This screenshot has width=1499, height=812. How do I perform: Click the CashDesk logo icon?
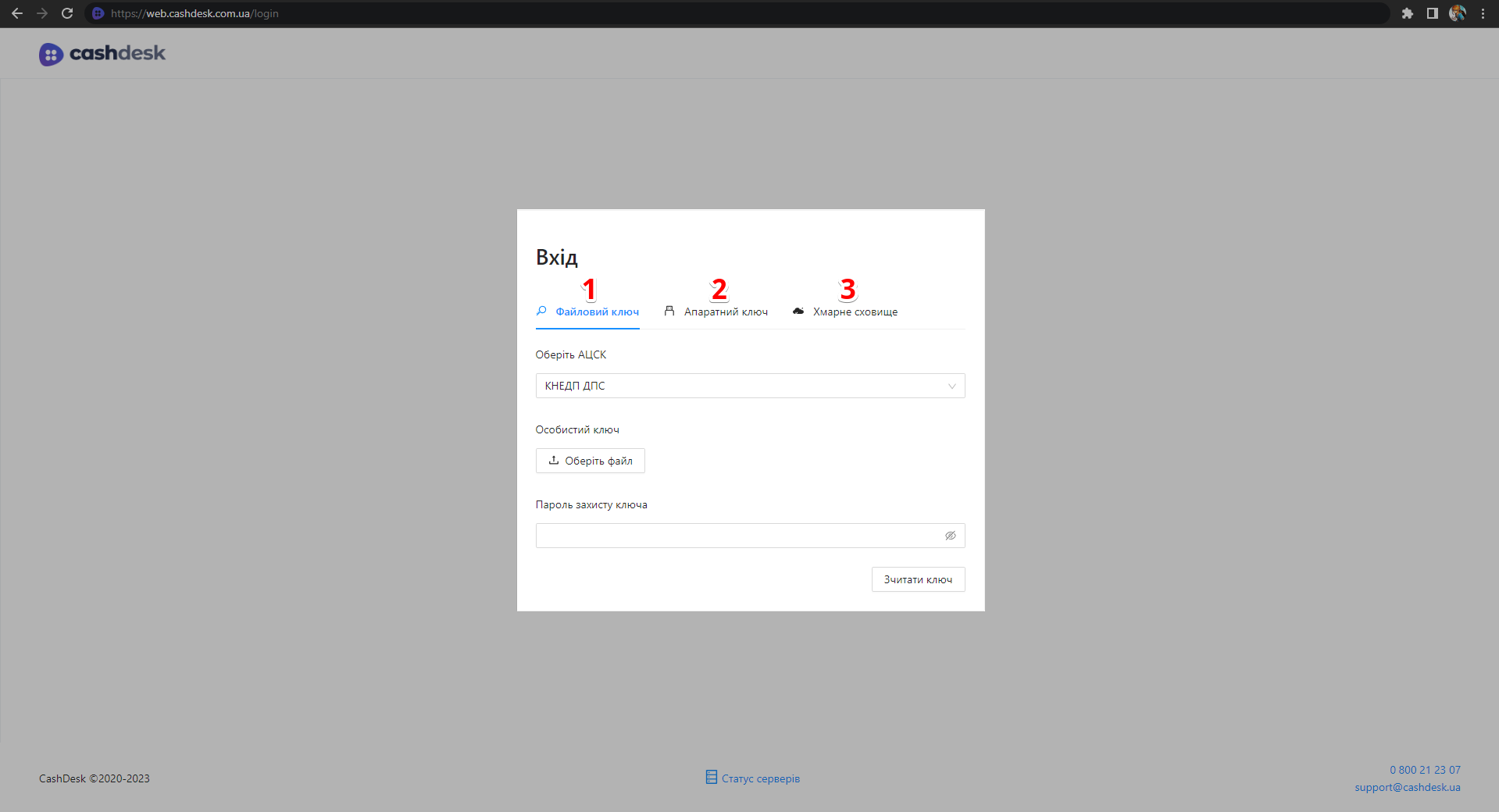tap(51, 54)
